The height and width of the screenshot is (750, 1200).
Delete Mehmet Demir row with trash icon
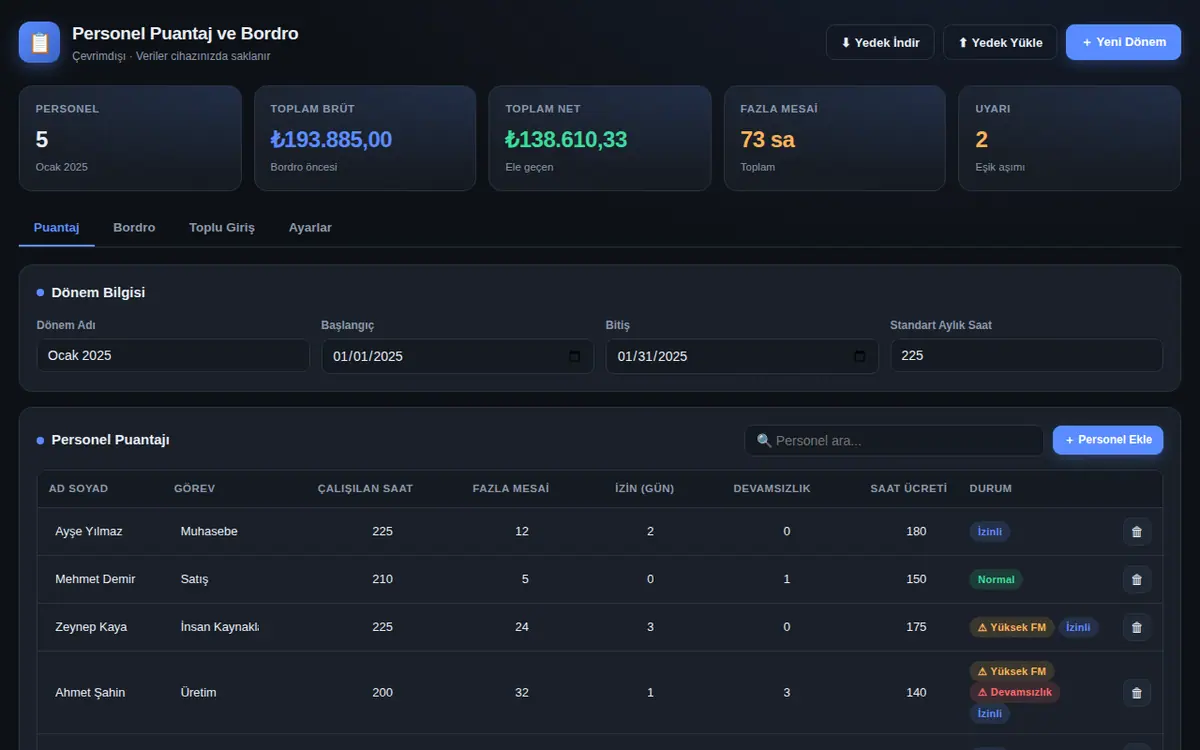tap(1137, 580)
